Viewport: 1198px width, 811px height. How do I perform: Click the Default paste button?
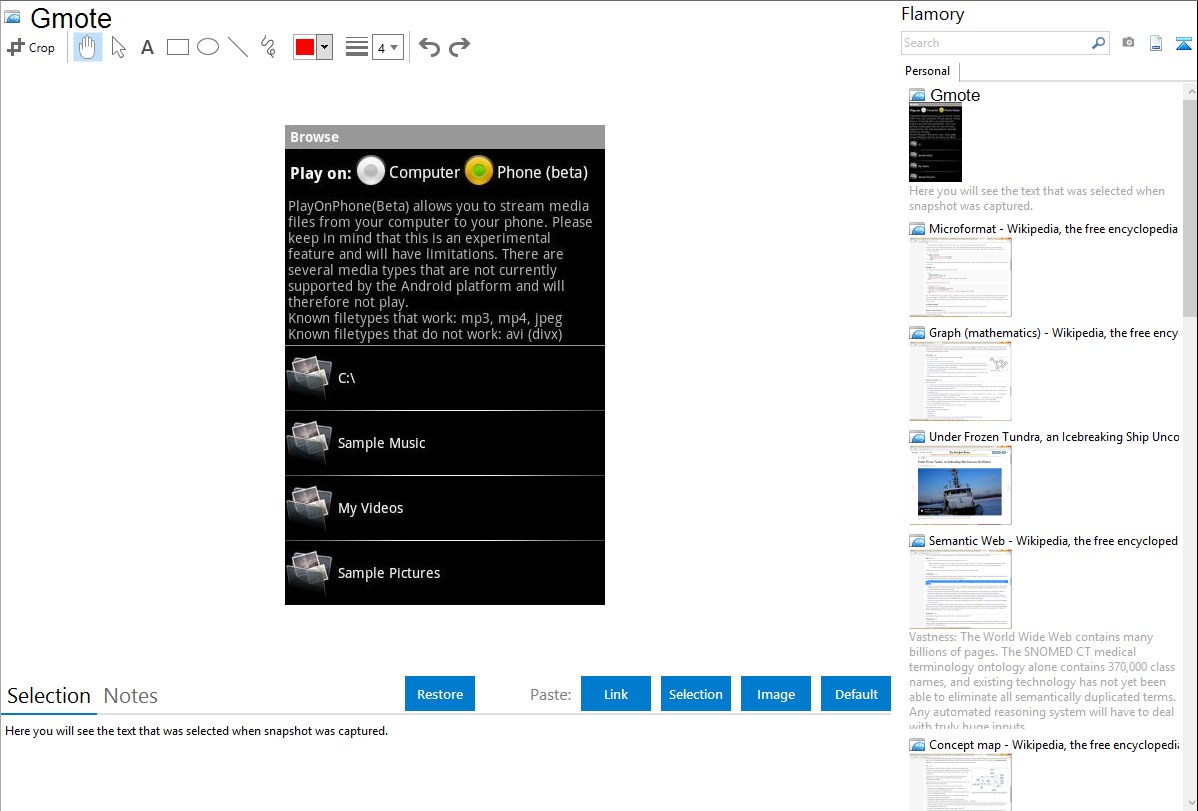tap(856, 694)
